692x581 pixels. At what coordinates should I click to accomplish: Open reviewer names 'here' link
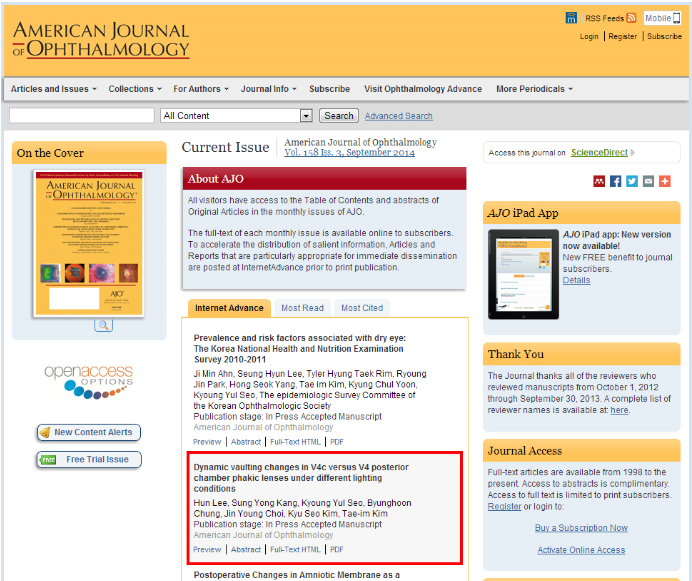(x=619, y=410)
